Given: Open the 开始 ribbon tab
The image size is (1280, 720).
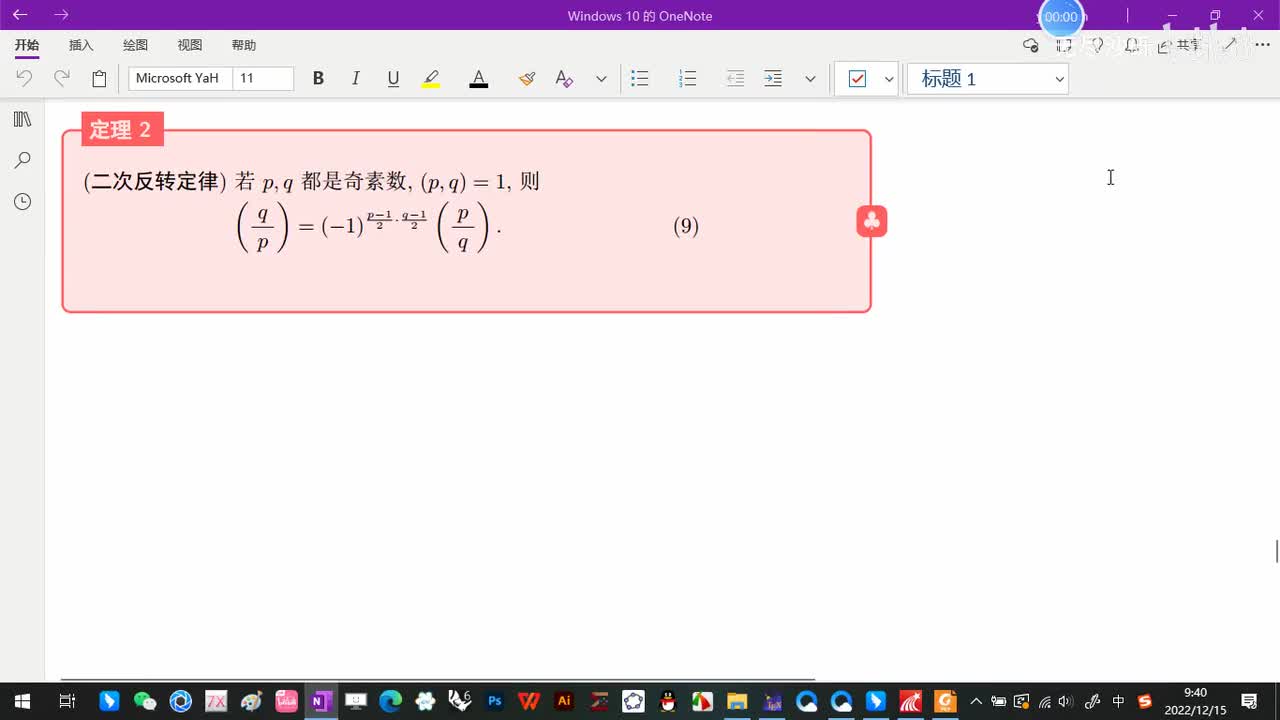Looking at the screenshot, I should click(x=27, y=45).
